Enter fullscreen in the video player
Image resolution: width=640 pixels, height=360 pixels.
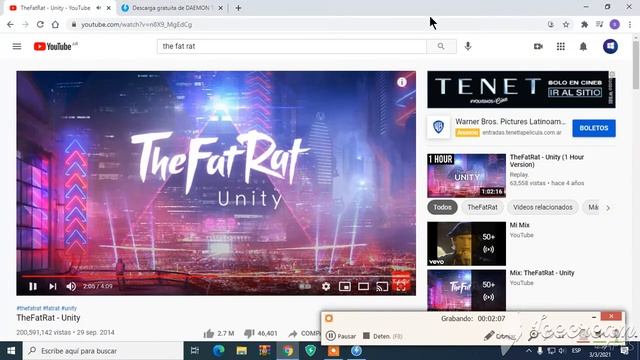[x=401, y=287]
